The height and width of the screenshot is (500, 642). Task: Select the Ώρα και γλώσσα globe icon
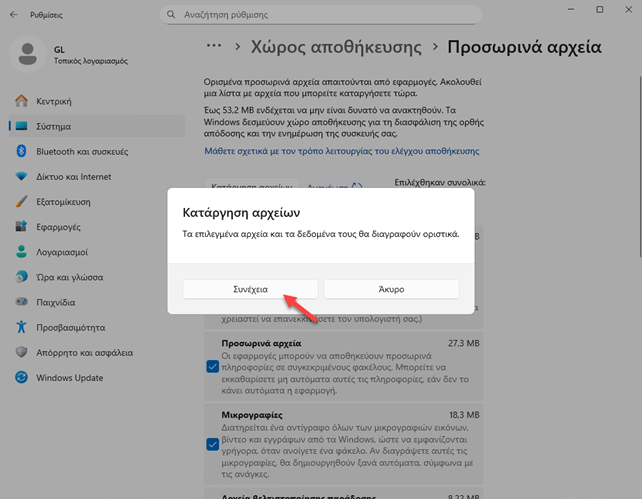click(21, 277)
